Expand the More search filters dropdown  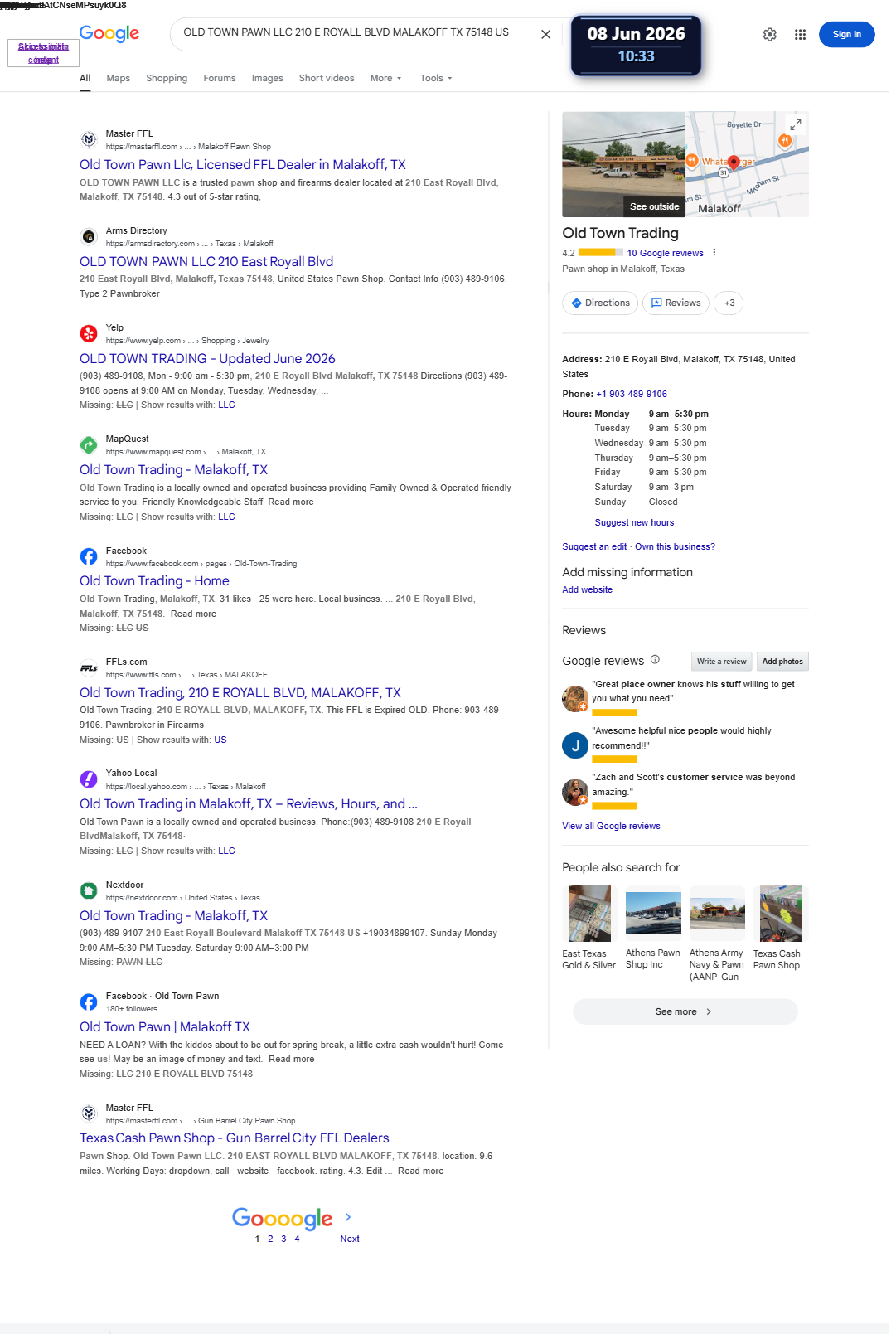[385, 78]
